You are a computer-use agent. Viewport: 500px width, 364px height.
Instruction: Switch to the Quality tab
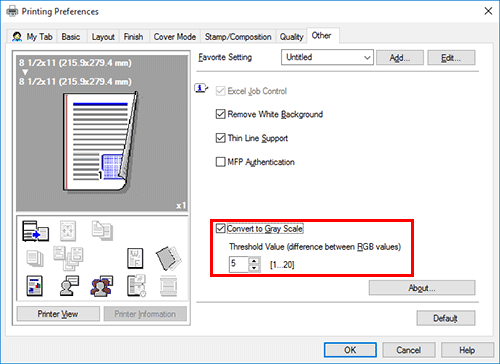(x=291, y=37)
